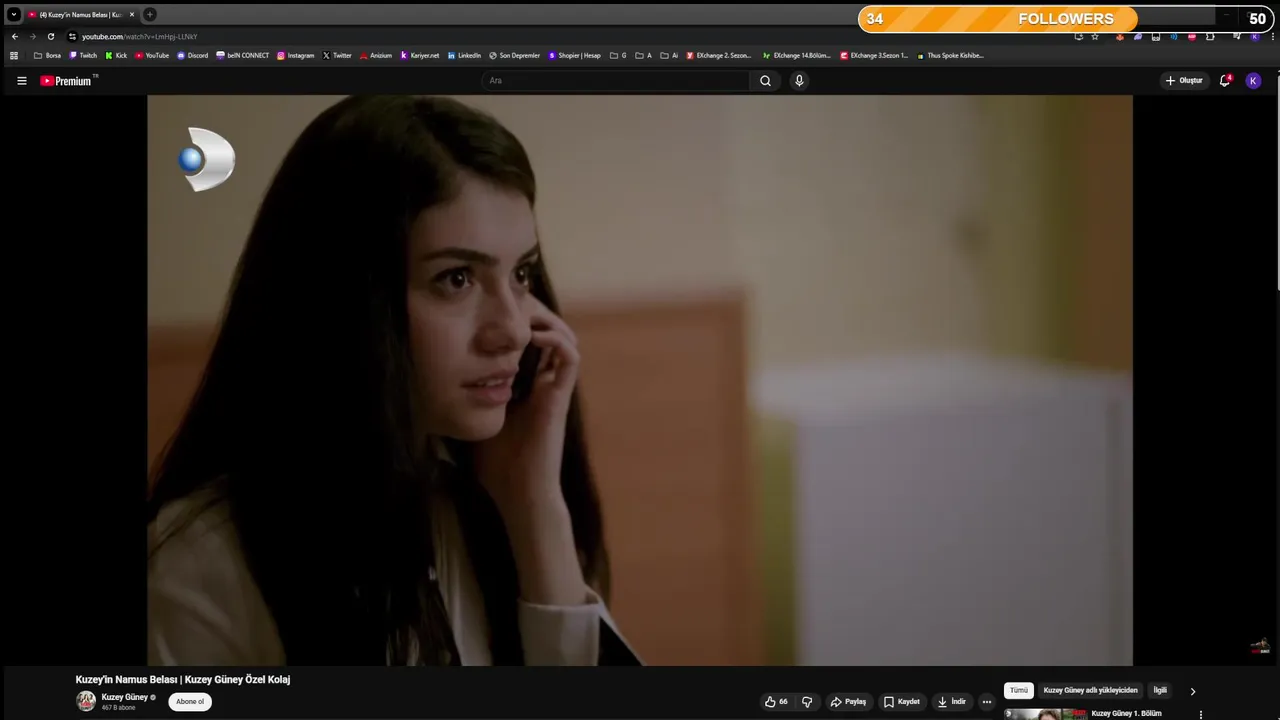Save the video with Kaydet
The image size is (1280, 720).
(902, 702)
